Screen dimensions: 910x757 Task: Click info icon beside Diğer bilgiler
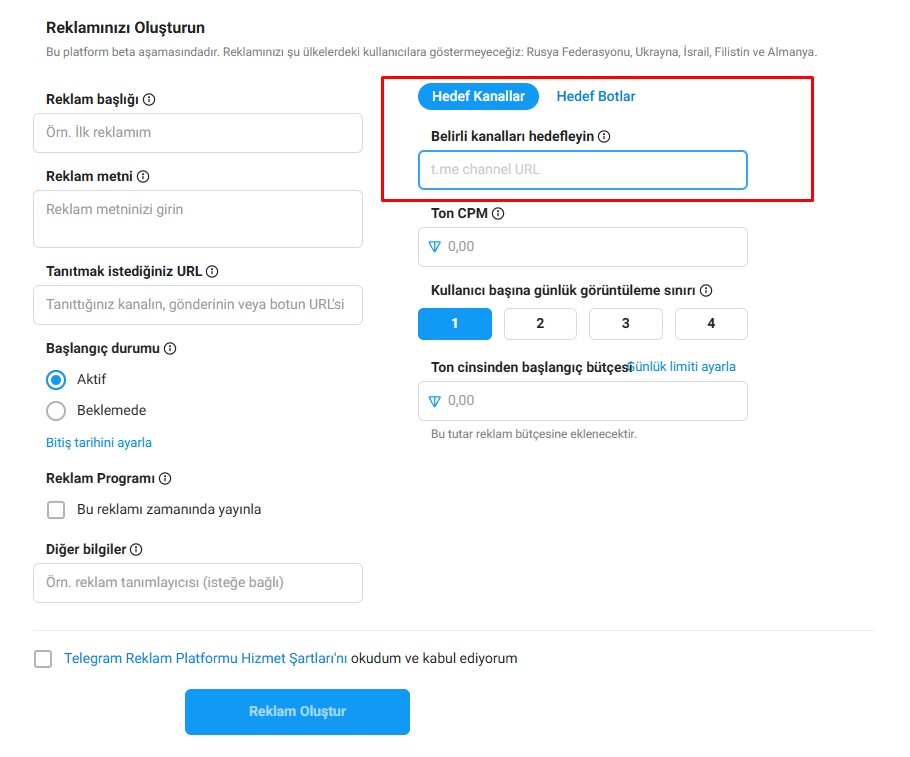point(136,549)
